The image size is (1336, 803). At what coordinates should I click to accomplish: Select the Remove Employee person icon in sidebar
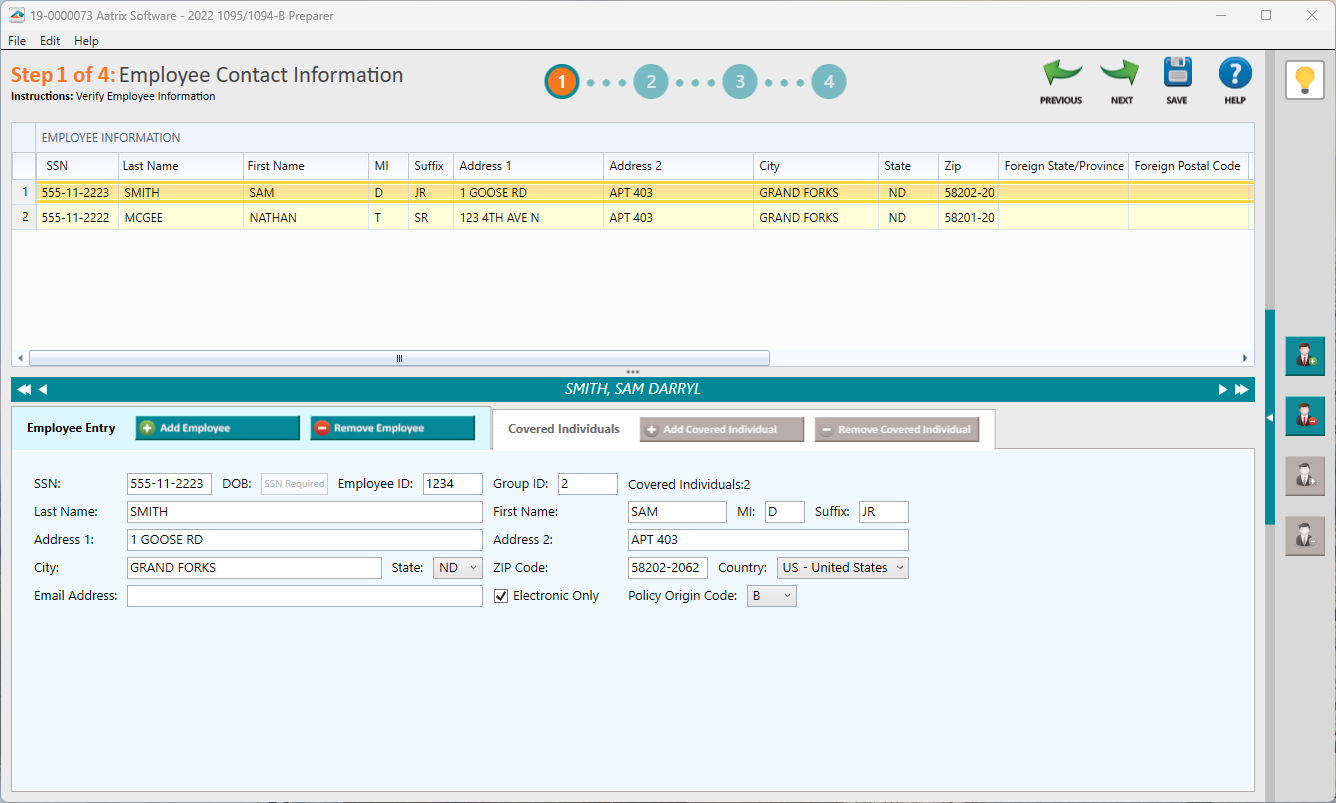click(1305, 416)
